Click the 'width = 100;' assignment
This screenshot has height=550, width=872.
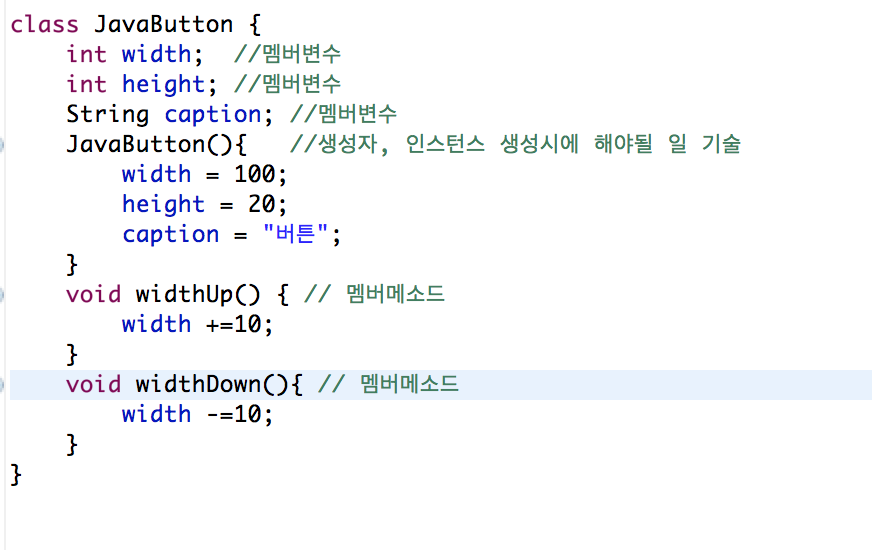(204, 175)
